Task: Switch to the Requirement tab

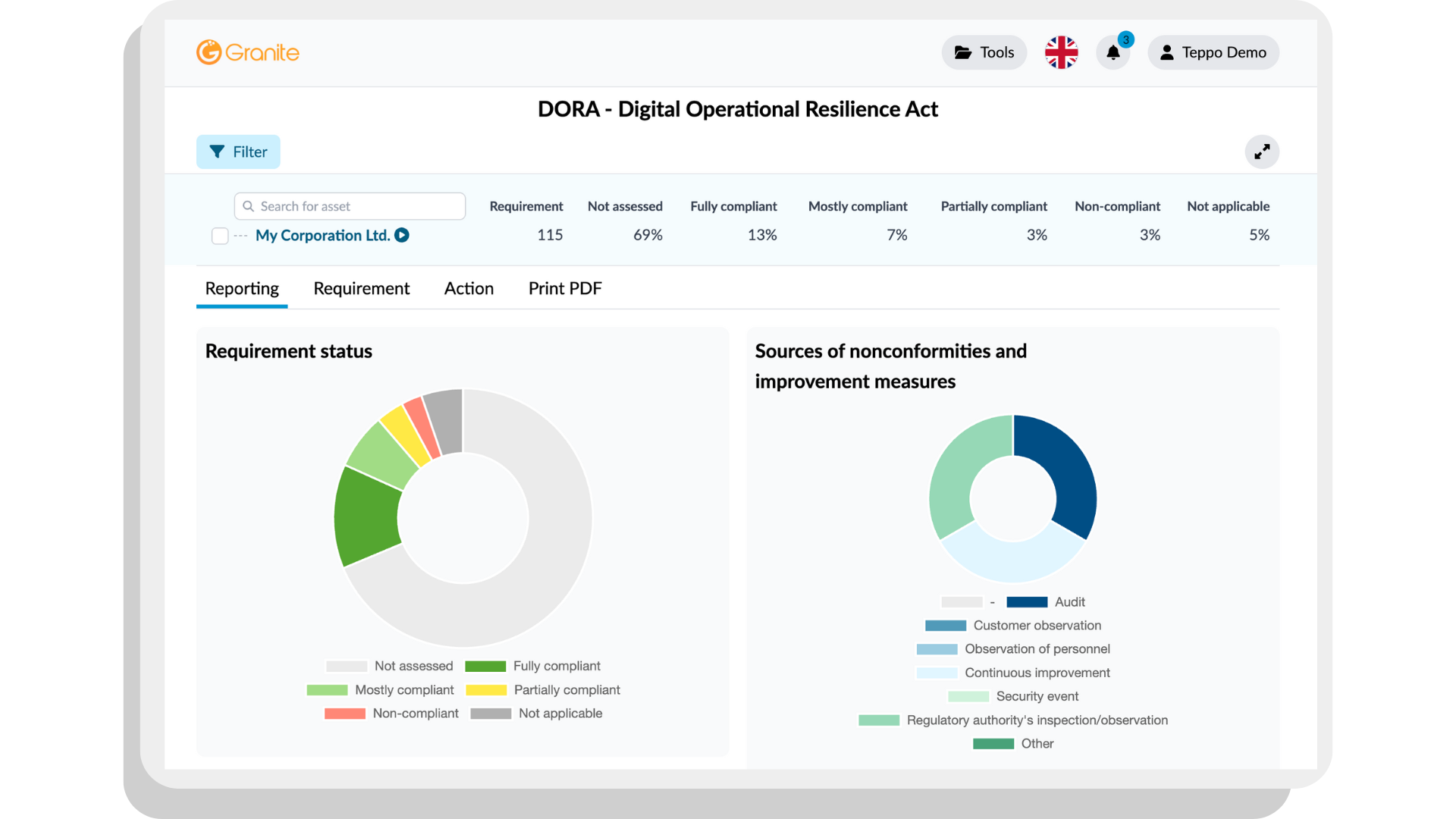Action: click(361, 288)
